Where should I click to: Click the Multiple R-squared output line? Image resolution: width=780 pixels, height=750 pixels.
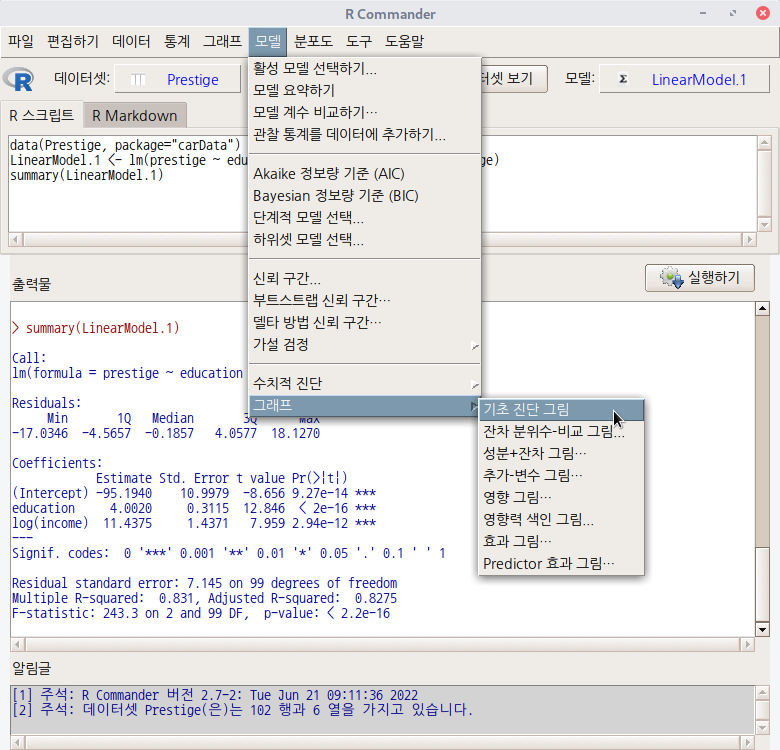pos(204,598)
